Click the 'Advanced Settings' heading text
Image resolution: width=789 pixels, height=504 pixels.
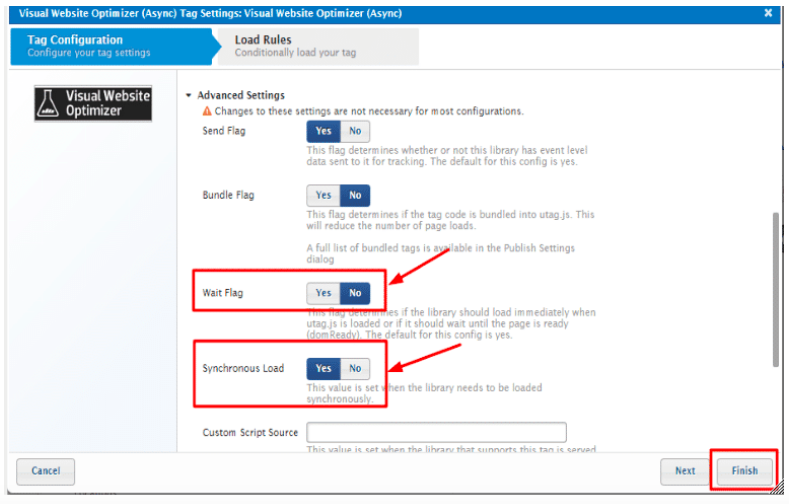[x=241, y=95]
